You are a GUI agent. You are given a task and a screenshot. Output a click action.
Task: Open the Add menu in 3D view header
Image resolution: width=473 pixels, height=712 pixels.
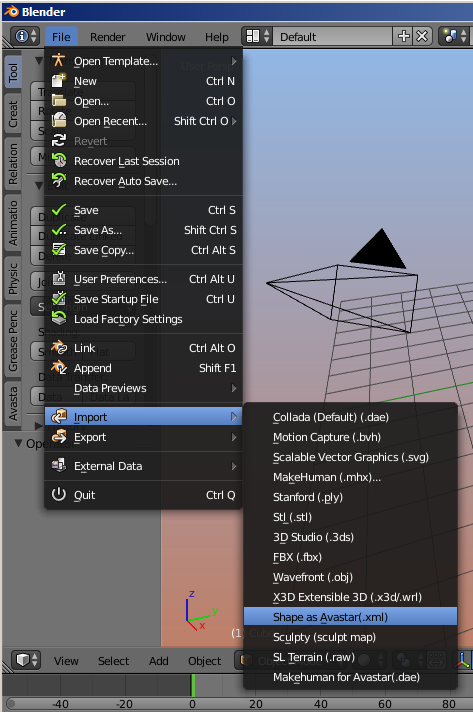tap(158, 661)
